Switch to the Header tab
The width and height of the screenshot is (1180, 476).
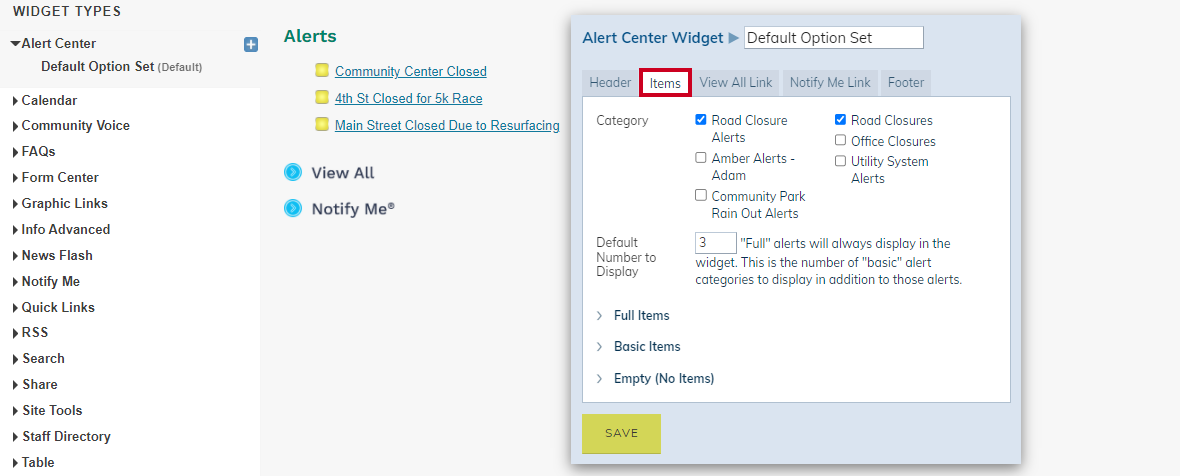[610, 83]
